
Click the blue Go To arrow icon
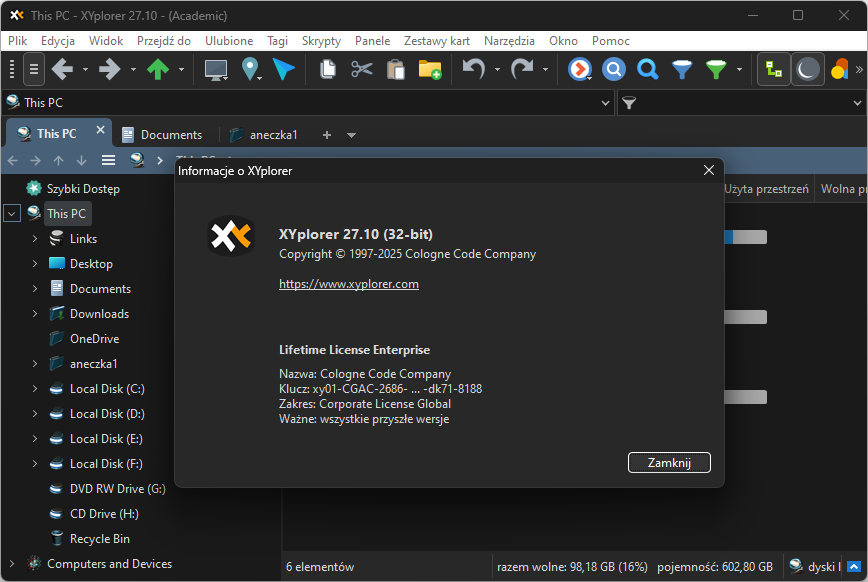point(283,69)
